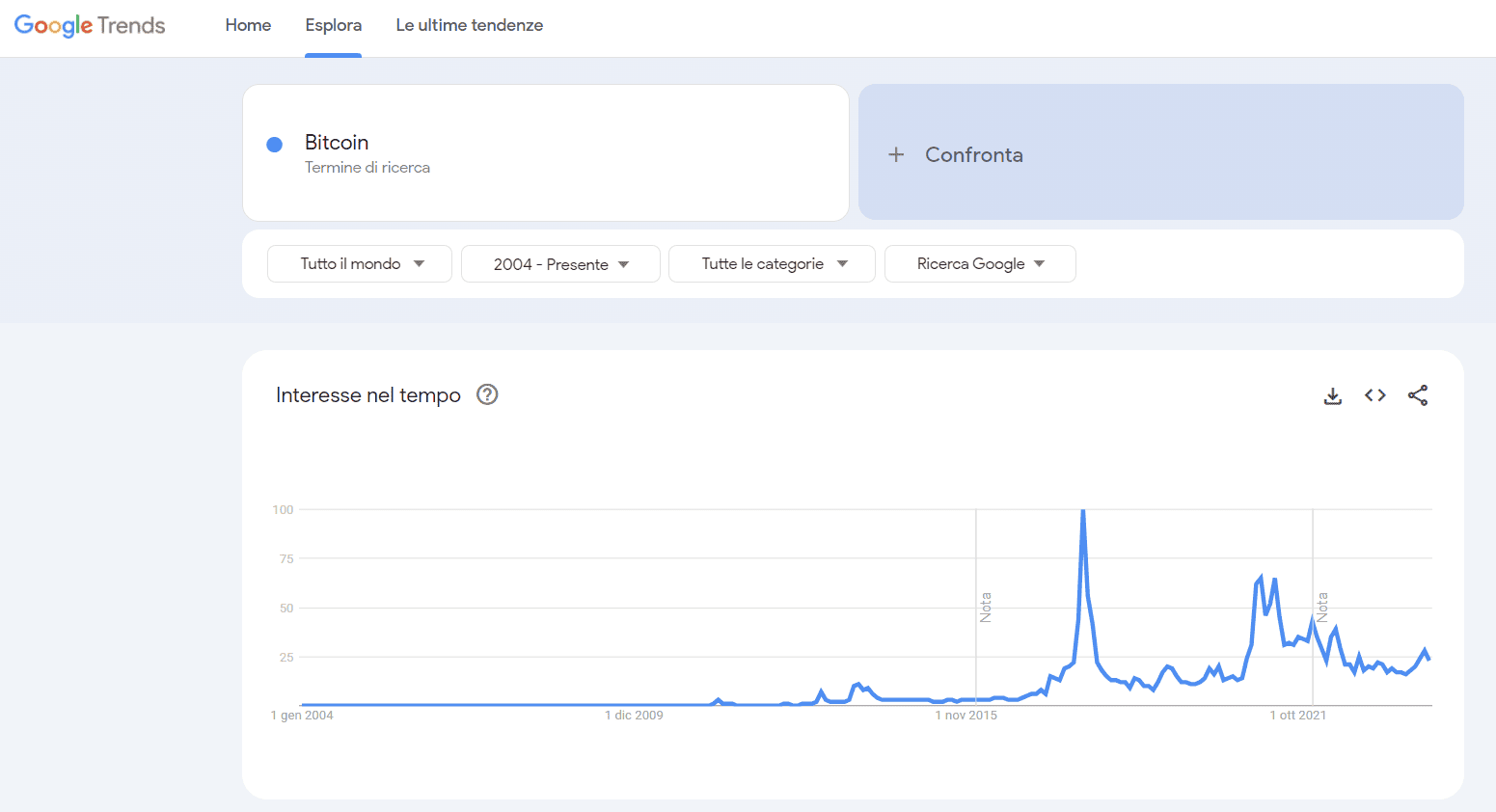Share the Interesse nel tempo chart
This screenshot has width=1496, height=812.
[1417, 395]
